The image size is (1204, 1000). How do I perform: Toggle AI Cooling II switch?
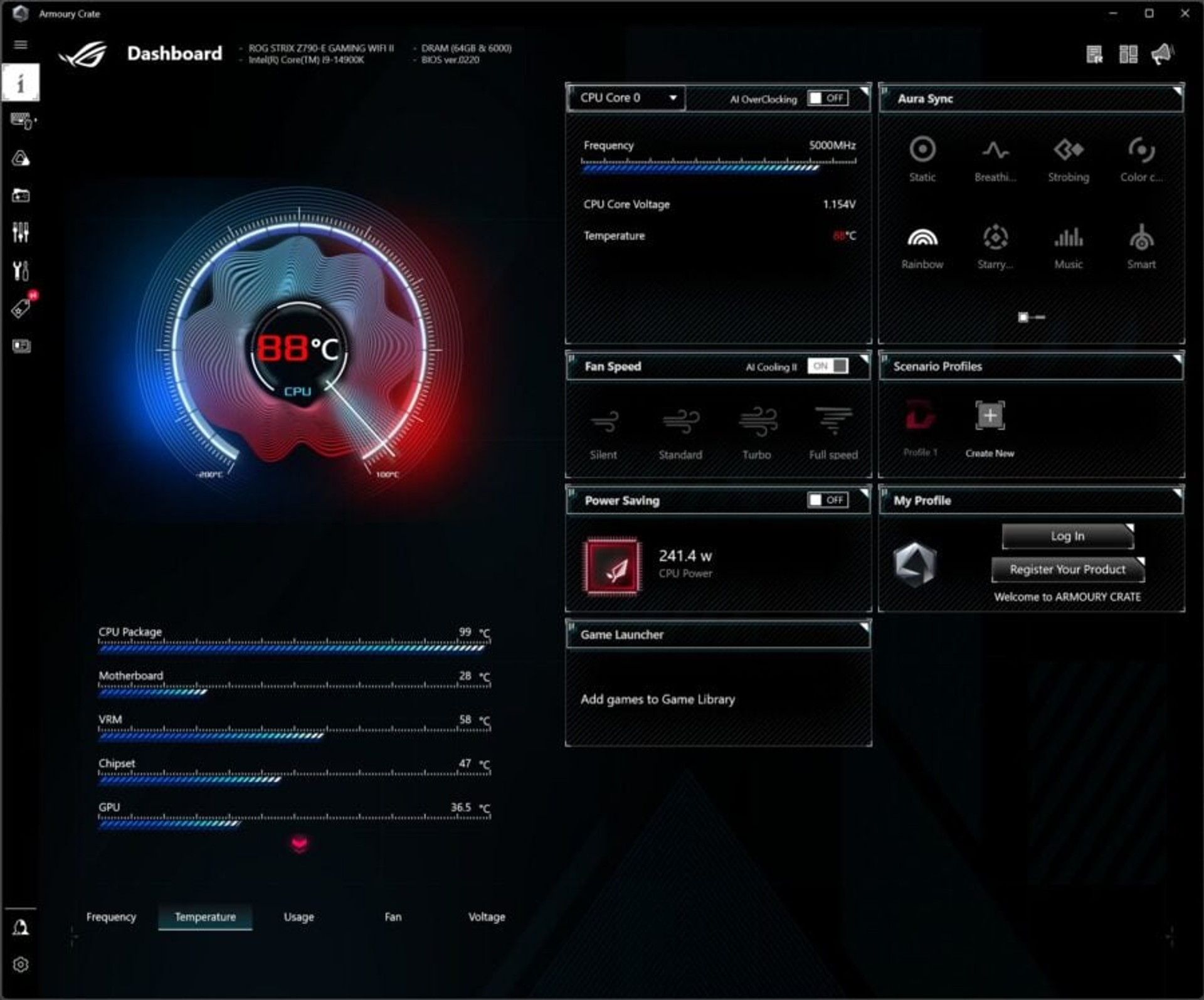pos(828,366)
